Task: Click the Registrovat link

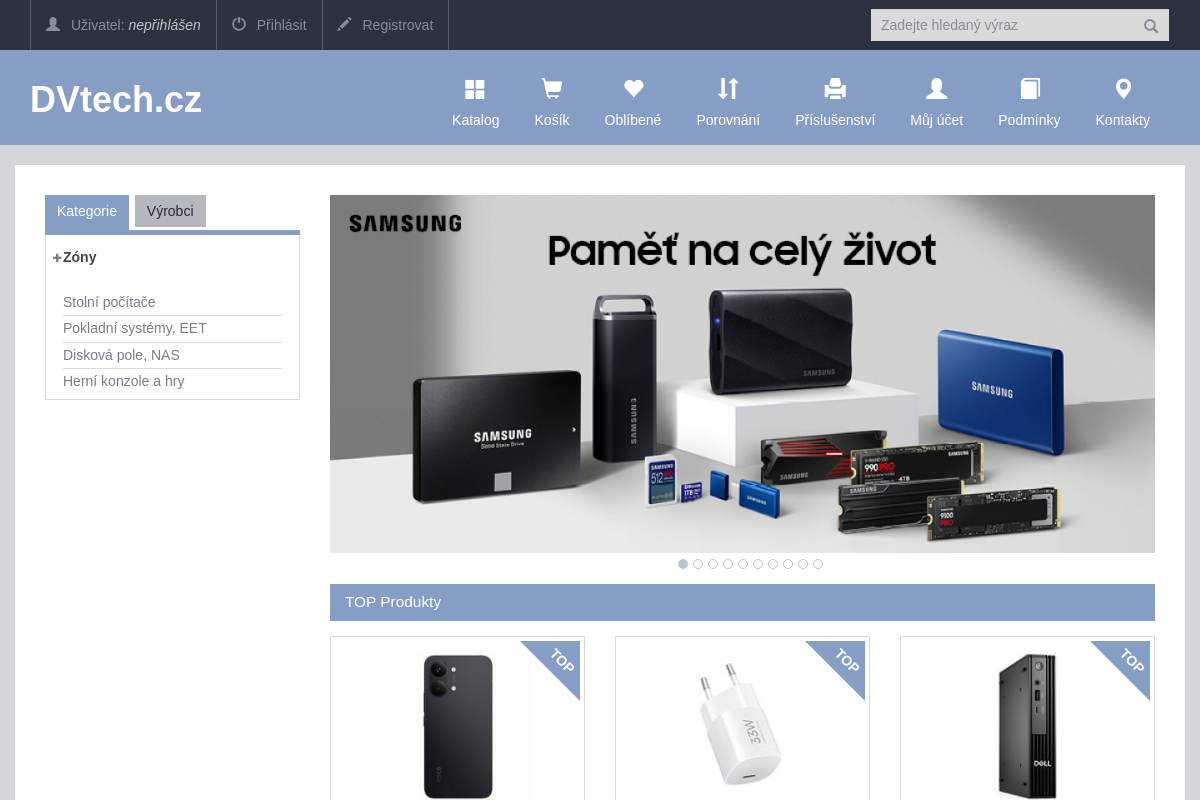Action: 398,25
